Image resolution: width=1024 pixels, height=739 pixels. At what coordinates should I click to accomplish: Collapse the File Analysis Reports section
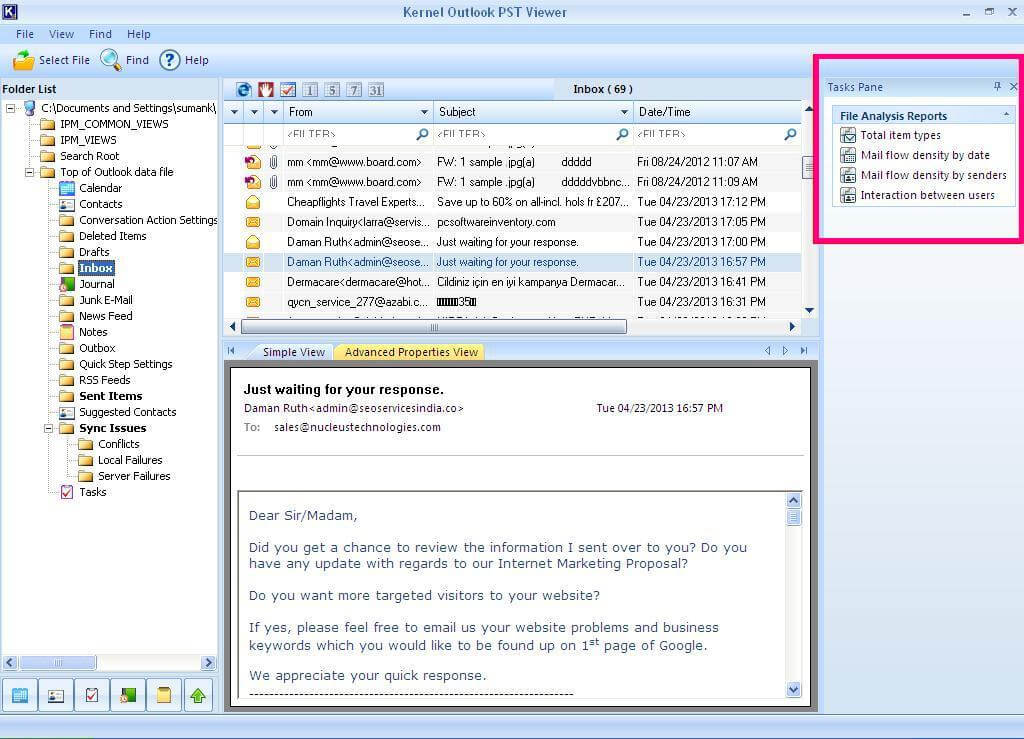1006,115
